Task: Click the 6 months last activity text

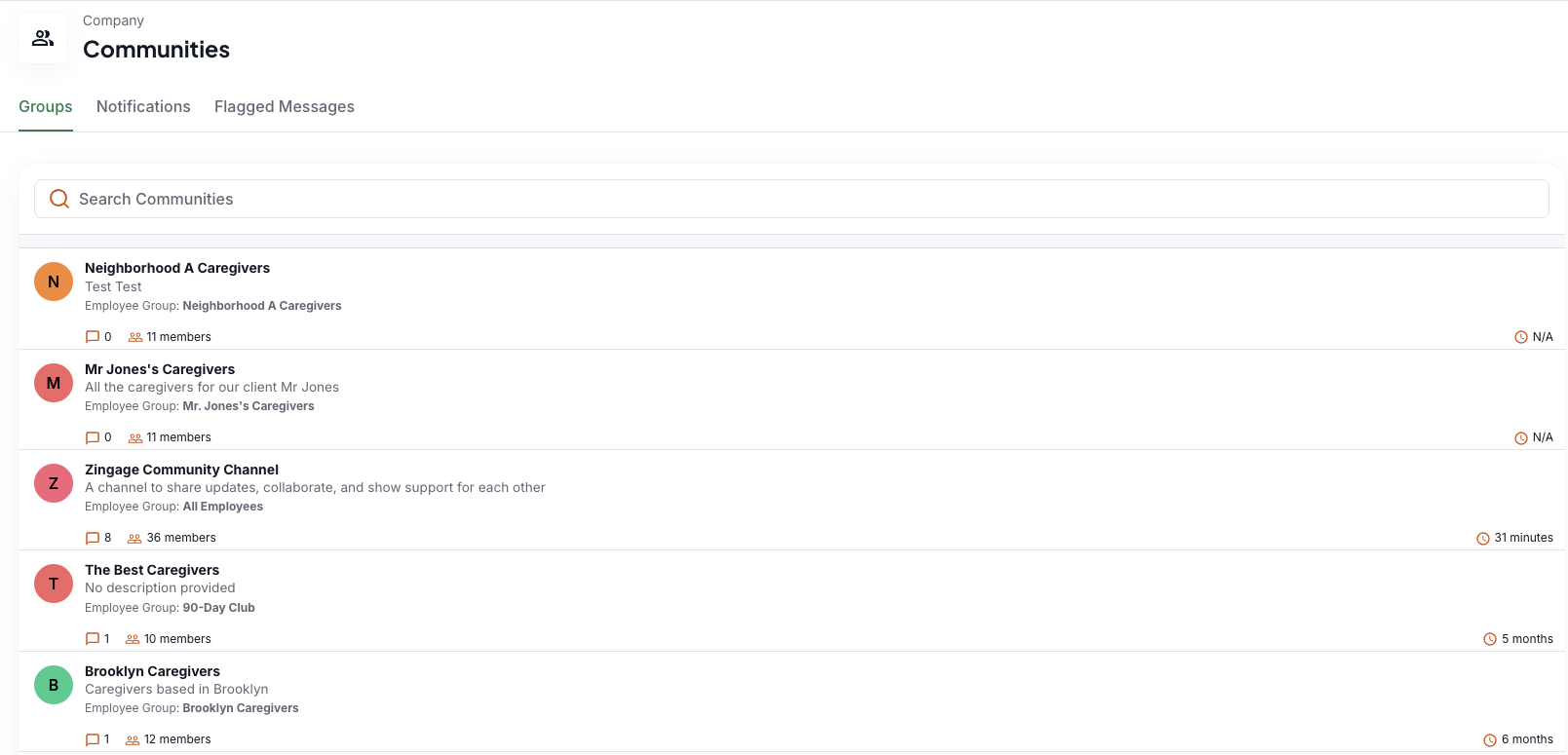Action: 1527,739
